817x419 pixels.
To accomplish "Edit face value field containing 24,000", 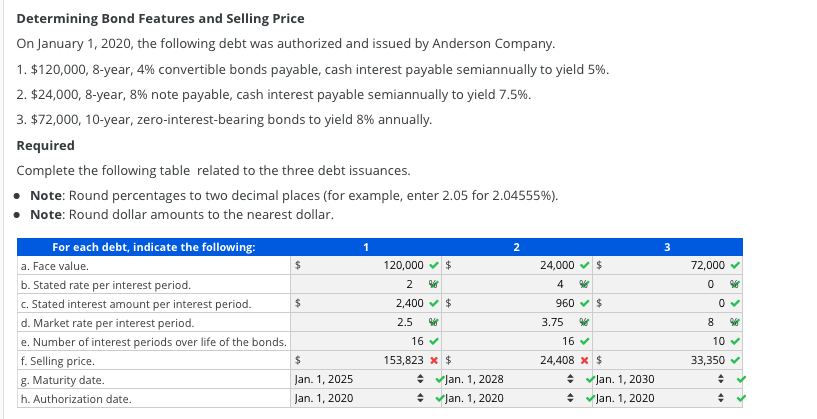I will point(515,265).
